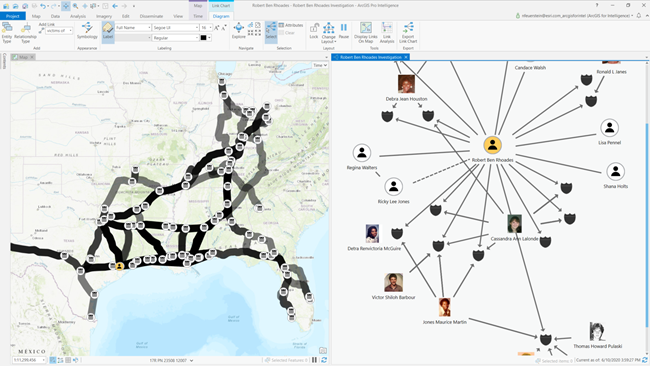Increase label font size icon
This screenshot has height=366, width=650.
(x=216, y=27)
